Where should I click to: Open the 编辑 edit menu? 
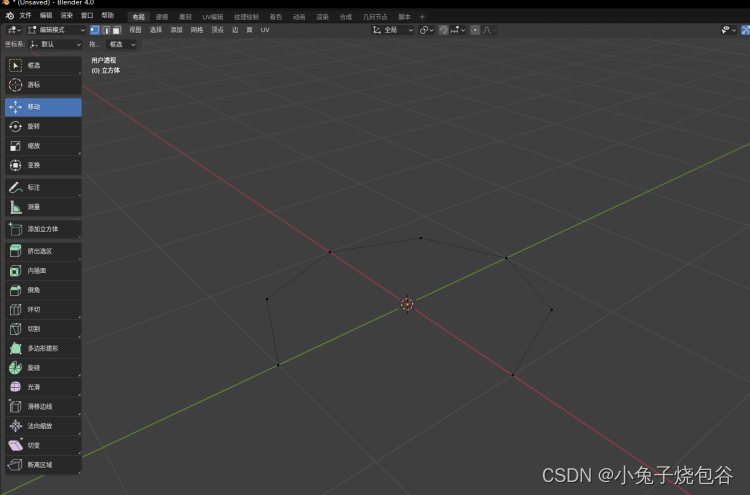[46, 16]
